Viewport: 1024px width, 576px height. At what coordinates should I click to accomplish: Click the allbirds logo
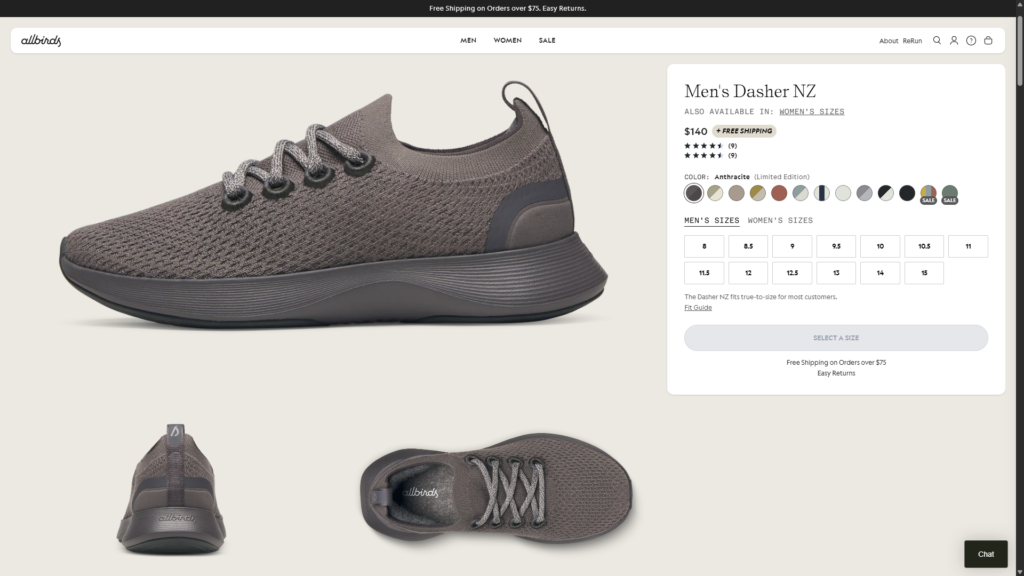click(41, 41)
